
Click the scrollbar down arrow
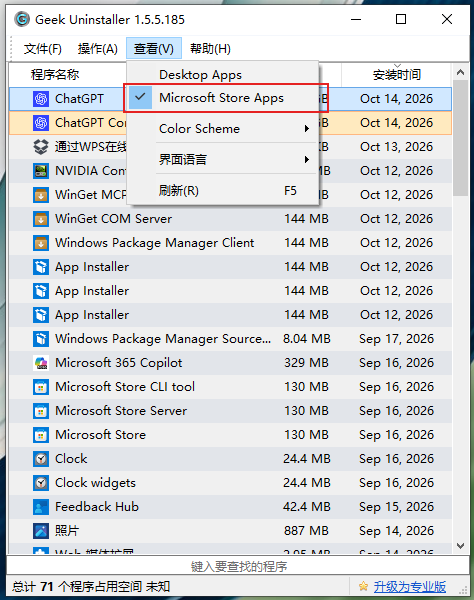pos(461,545)
